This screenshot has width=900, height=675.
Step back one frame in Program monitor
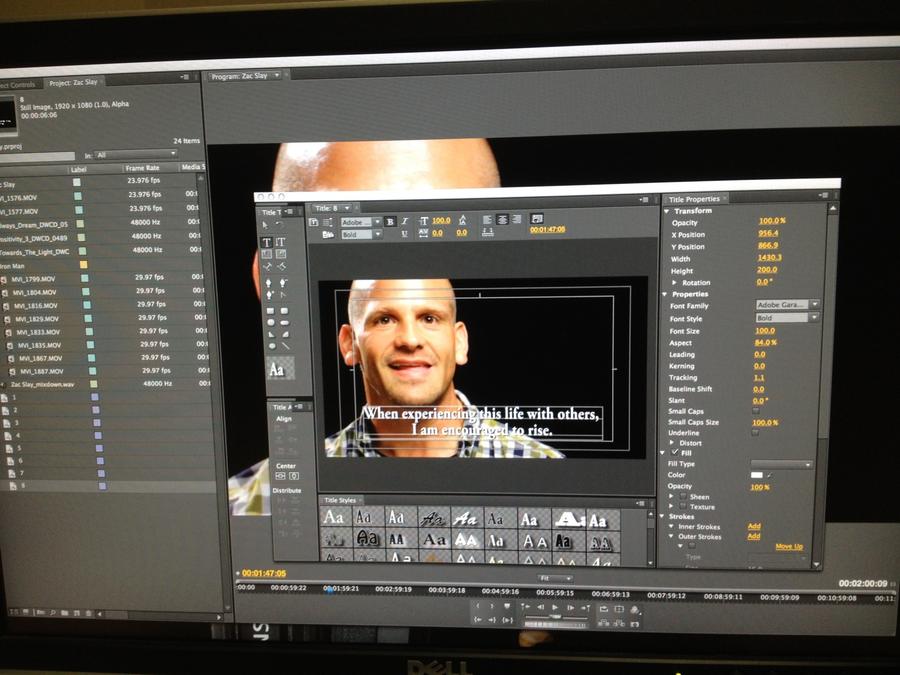click(x=541, y=607)
